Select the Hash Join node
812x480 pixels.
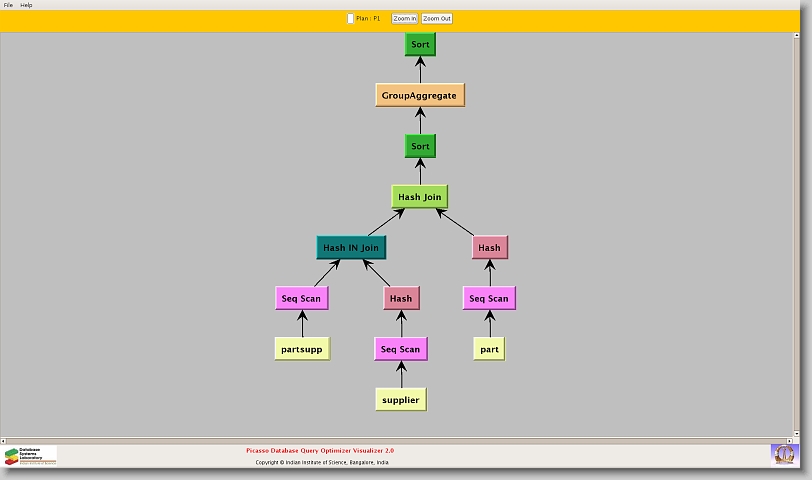420,197
